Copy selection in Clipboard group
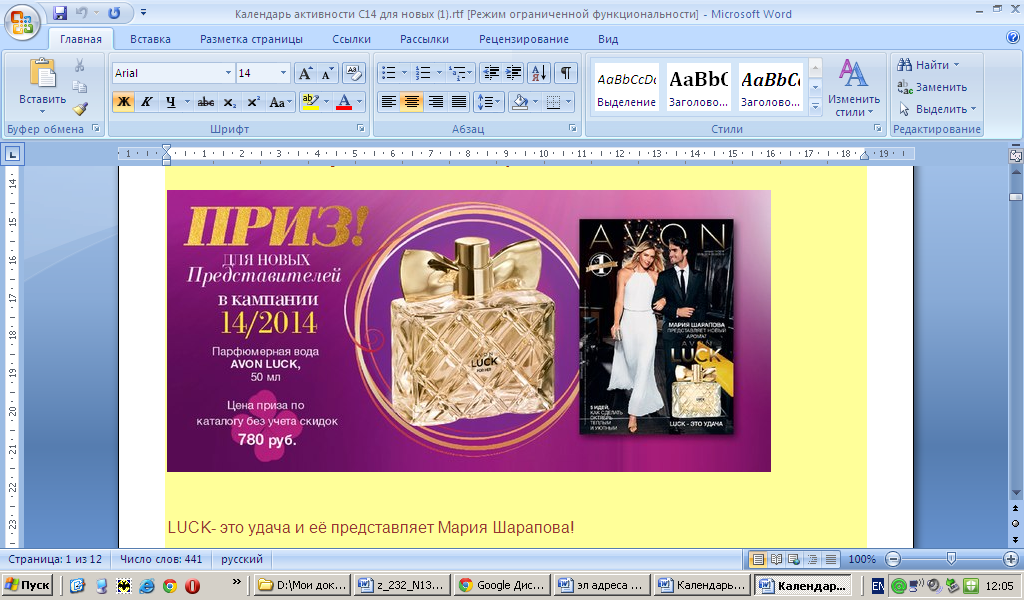This screenshot has width=1024, height=600. click(80, 87)
